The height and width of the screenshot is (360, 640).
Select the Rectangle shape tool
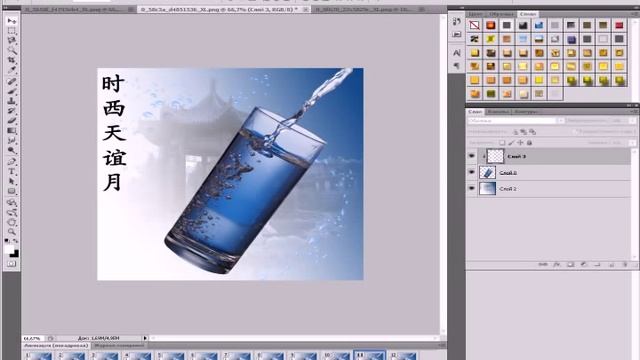[12, 191]
